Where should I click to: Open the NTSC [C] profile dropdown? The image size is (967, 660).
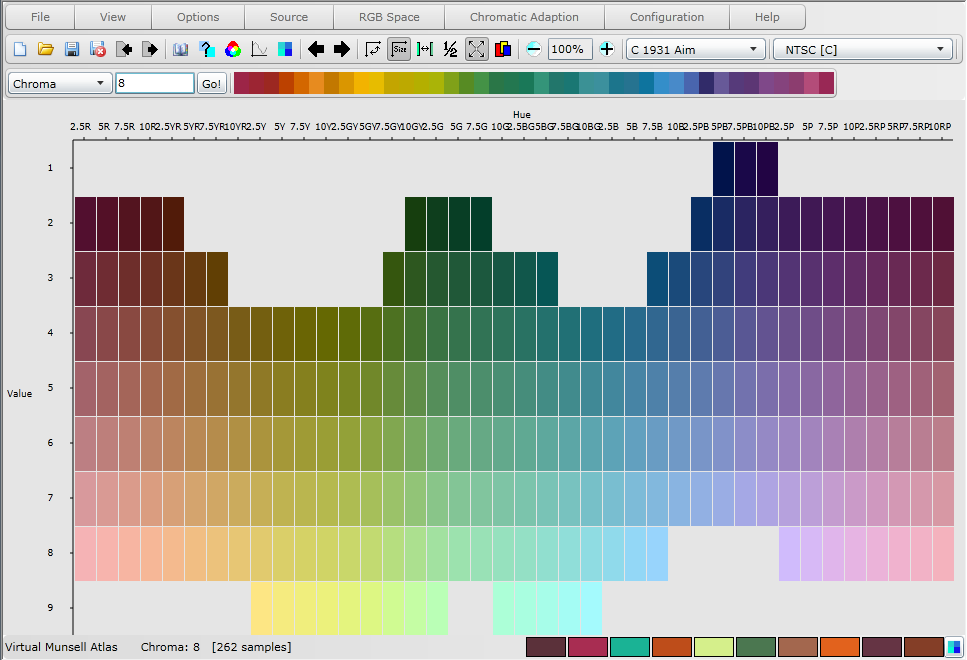(861, 48)
